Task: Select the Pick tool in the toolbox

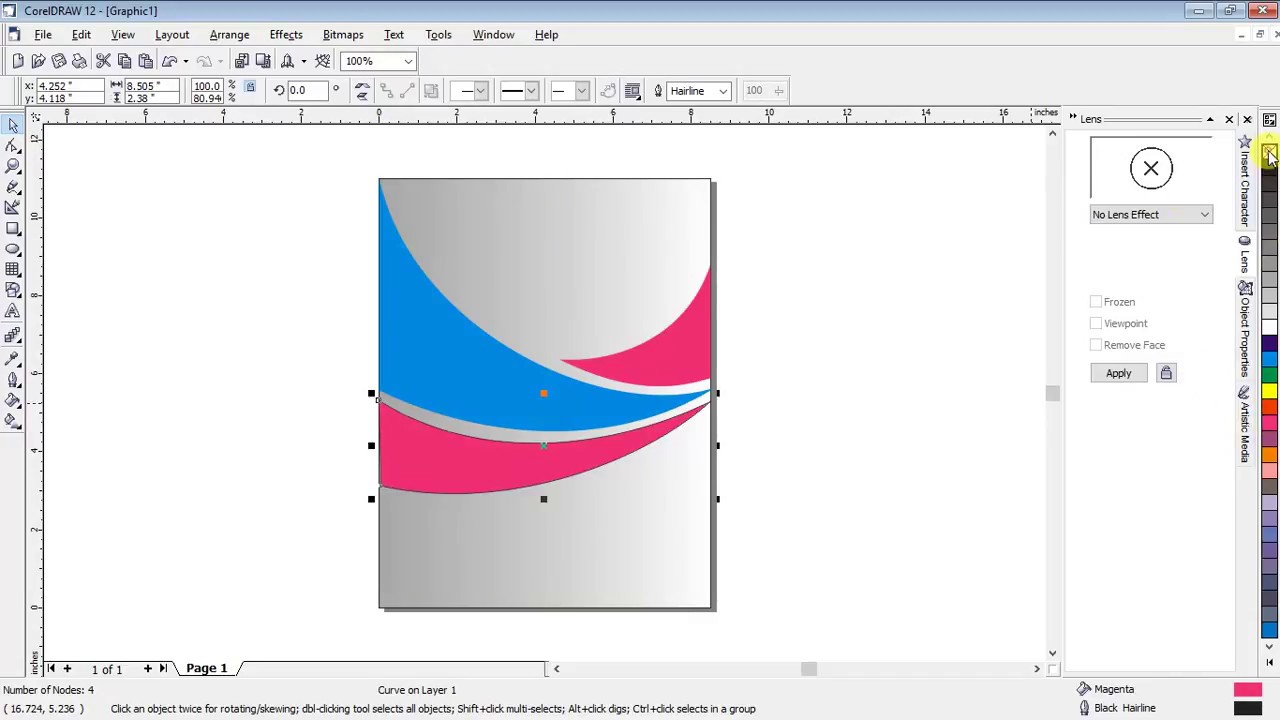Action: (13, 125)
